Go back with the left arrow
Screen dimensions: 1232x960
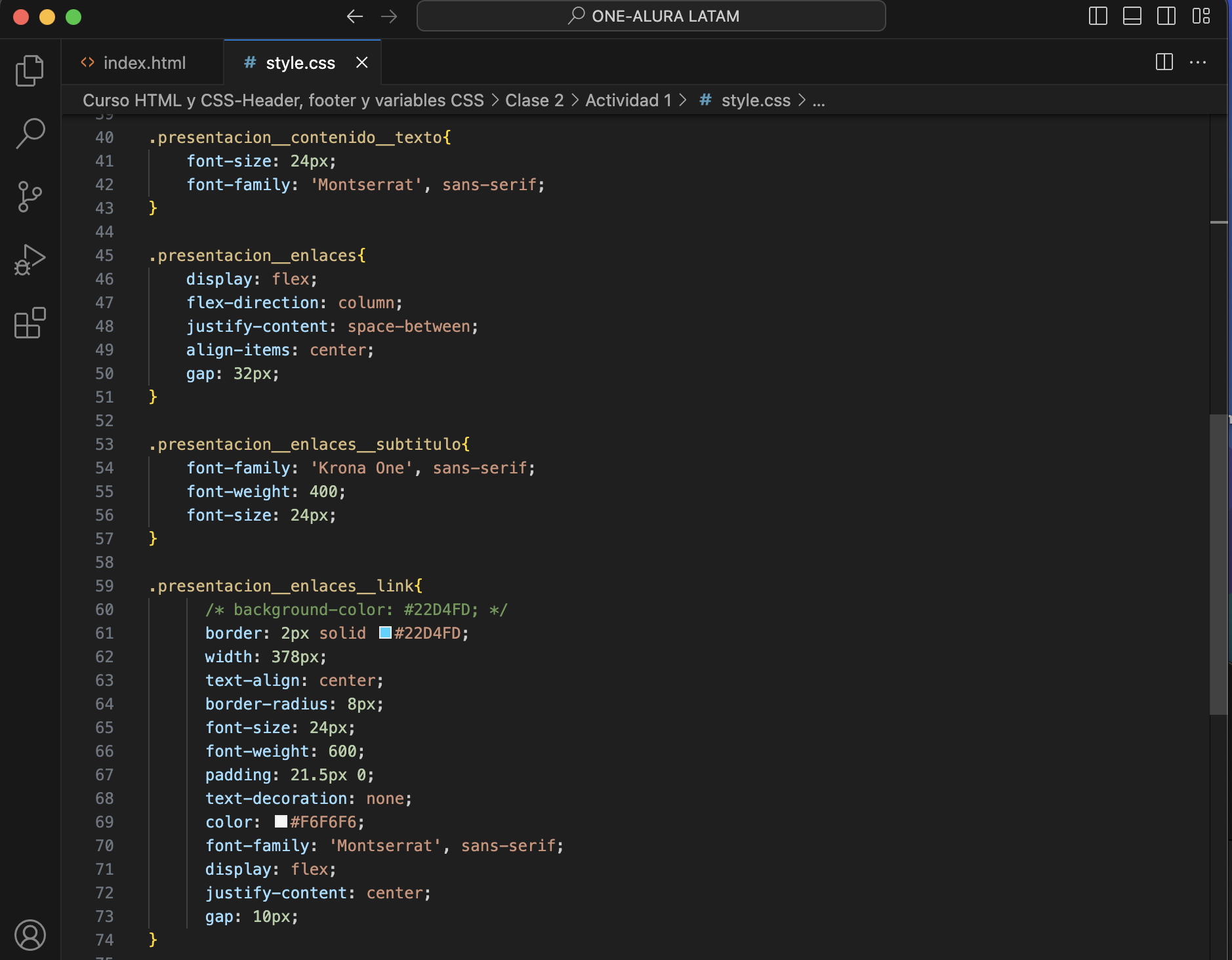click(x=355, y=16)
